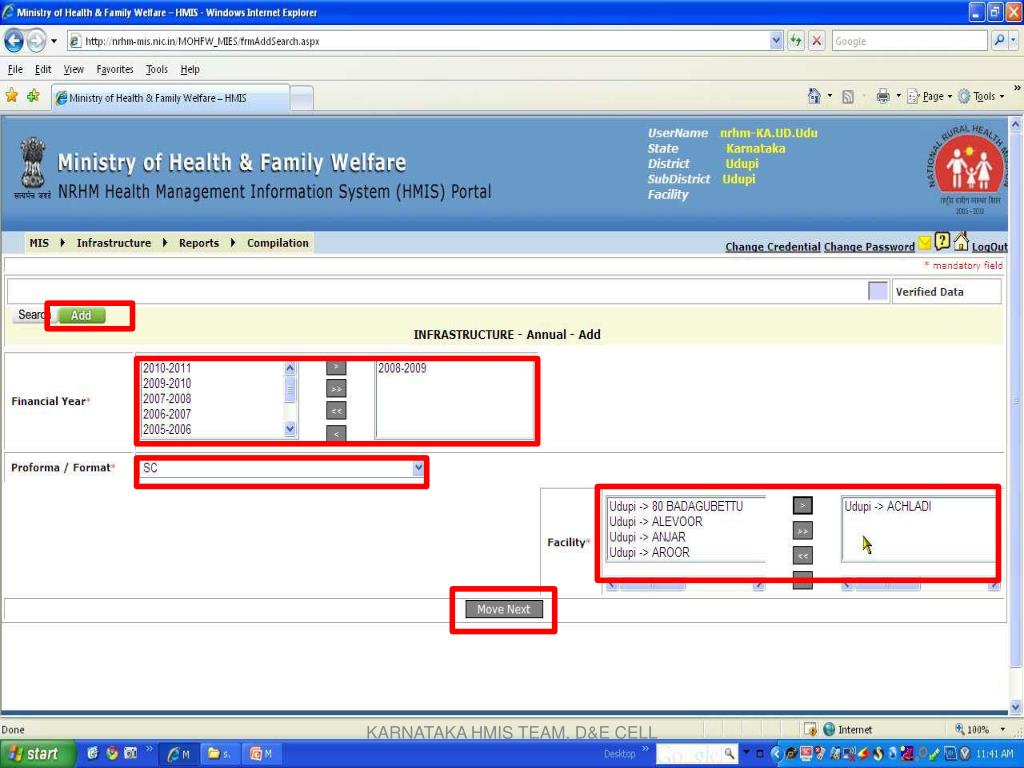The height and width of the screenshot is (768, 1024).
Task: Select 2008-2009 in chosen years list
Action: (402, 368)
